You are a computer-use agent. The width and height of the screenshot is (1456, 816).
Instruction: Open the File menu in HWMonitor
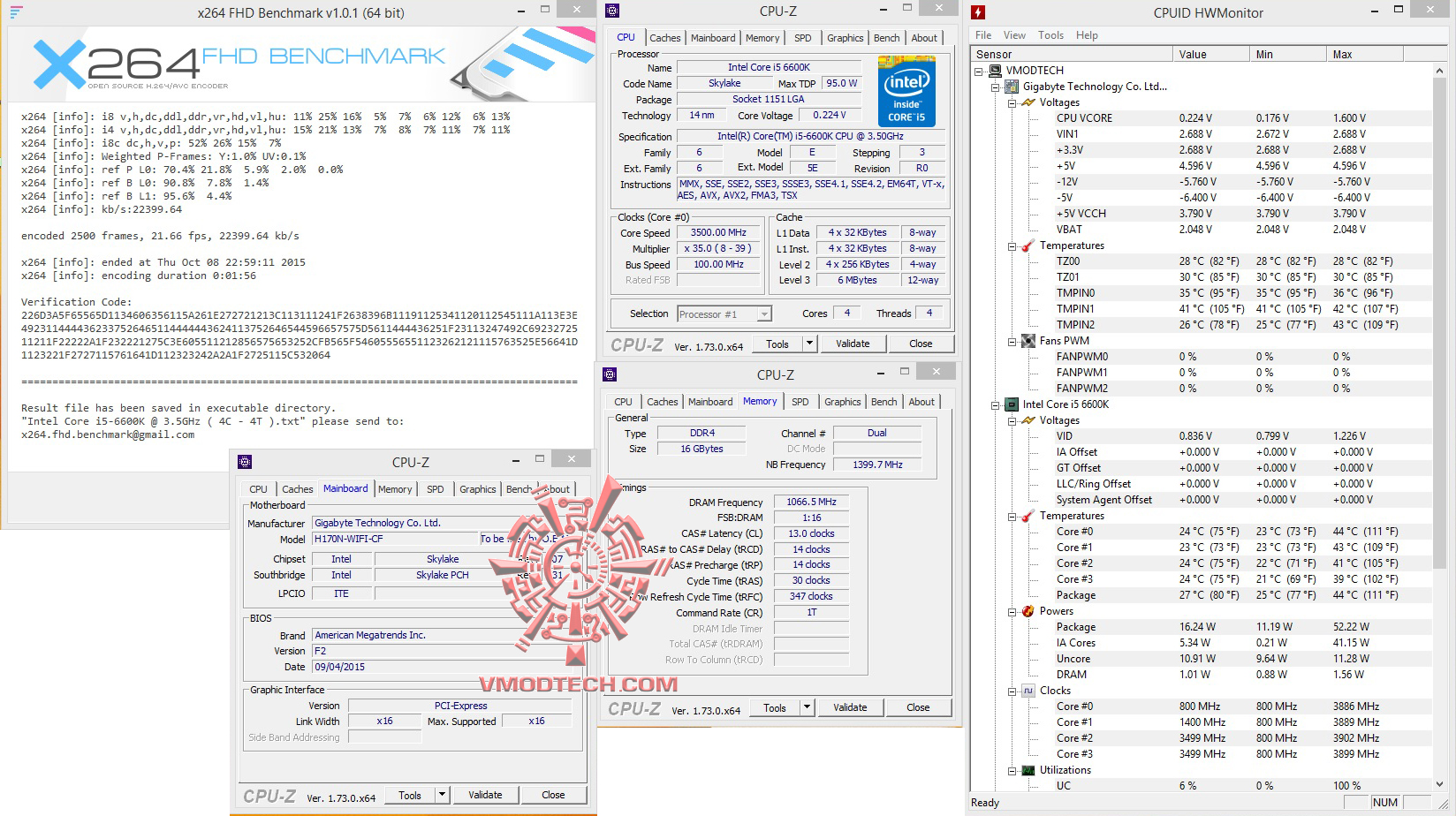click(x=983, y=35)
